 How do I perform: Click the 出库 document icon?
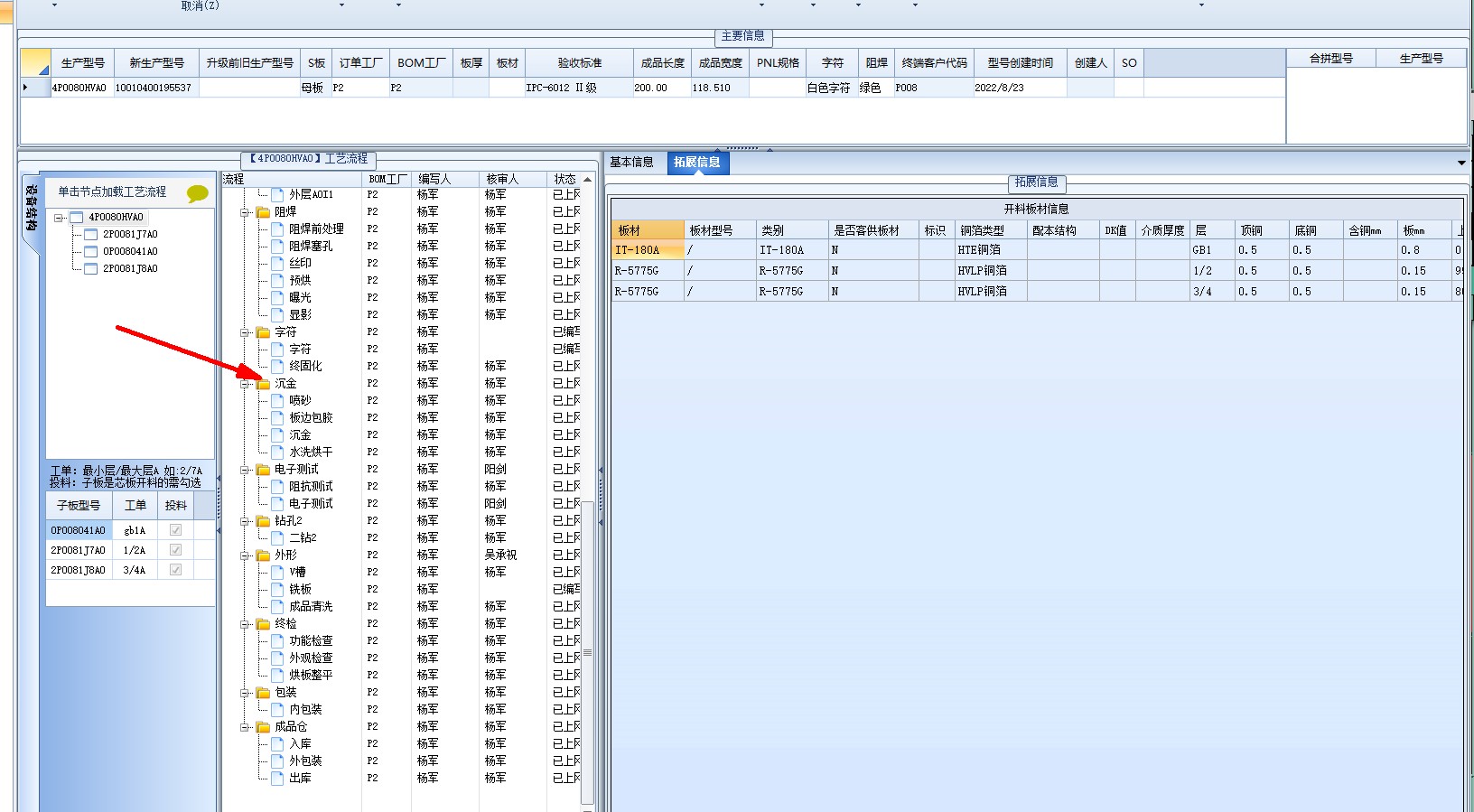(277, 779)
